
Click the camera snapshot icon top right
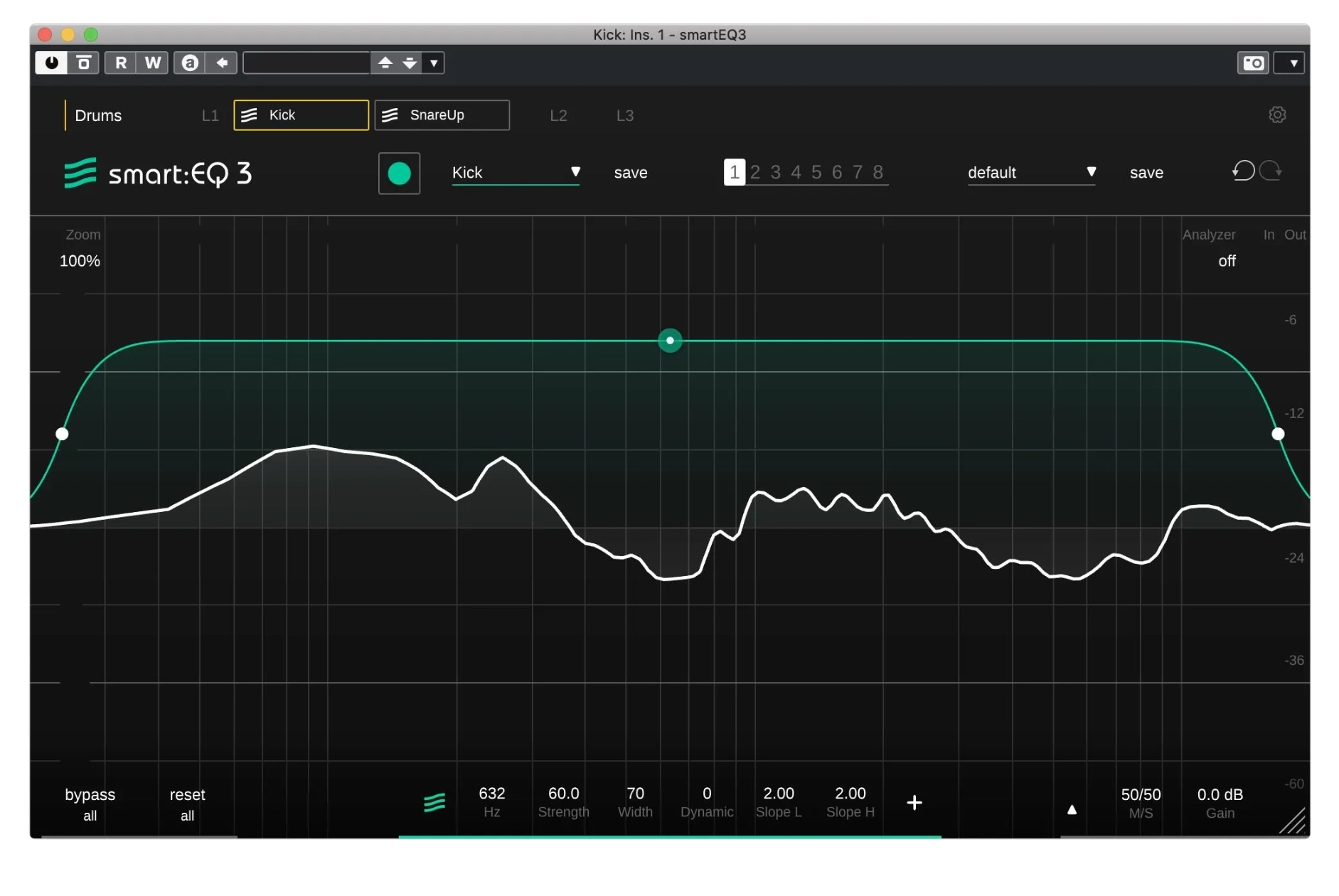point(1253,63)
